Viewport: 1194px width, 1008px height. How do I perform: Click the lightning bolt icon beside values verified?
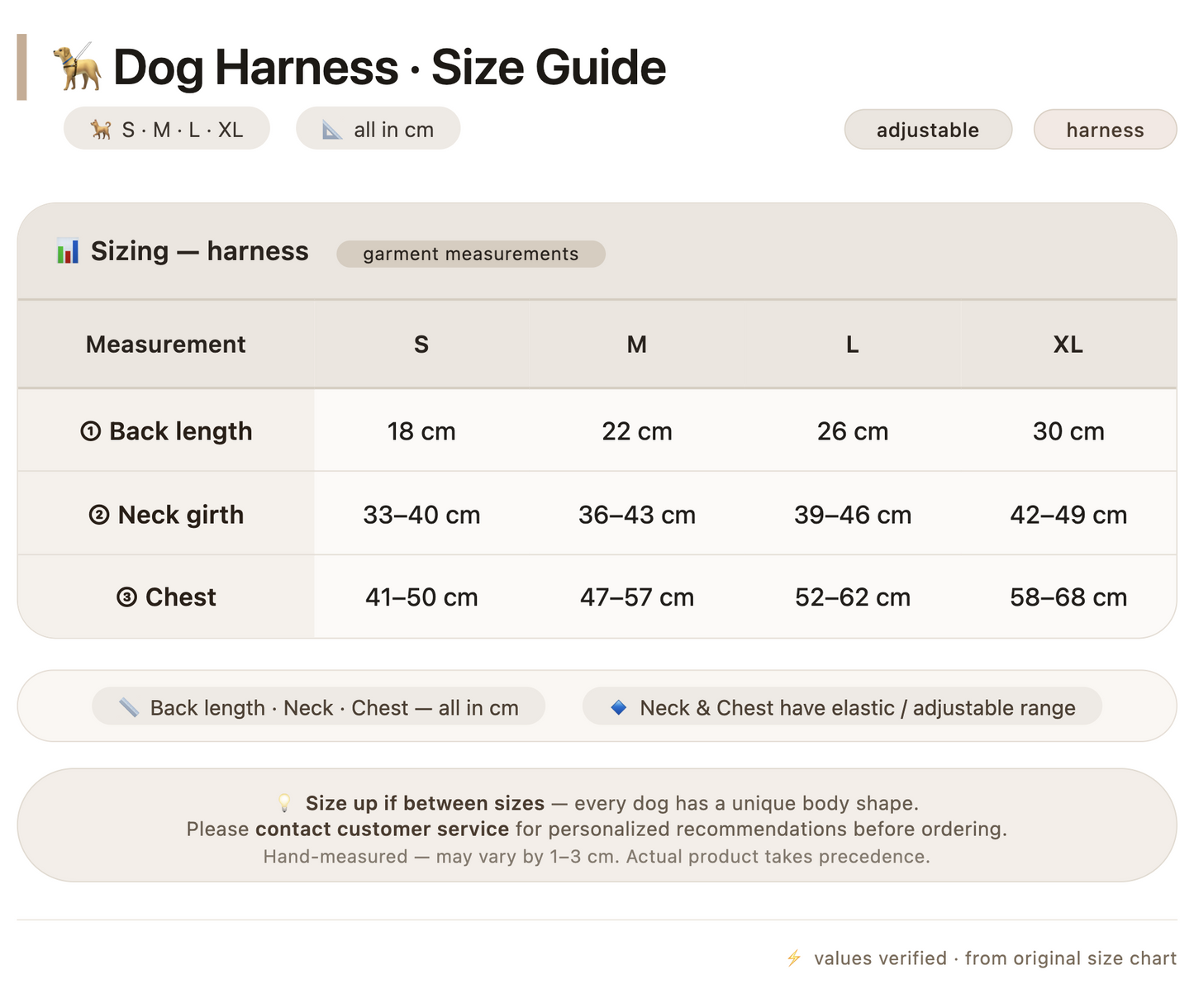coord(794,958)
